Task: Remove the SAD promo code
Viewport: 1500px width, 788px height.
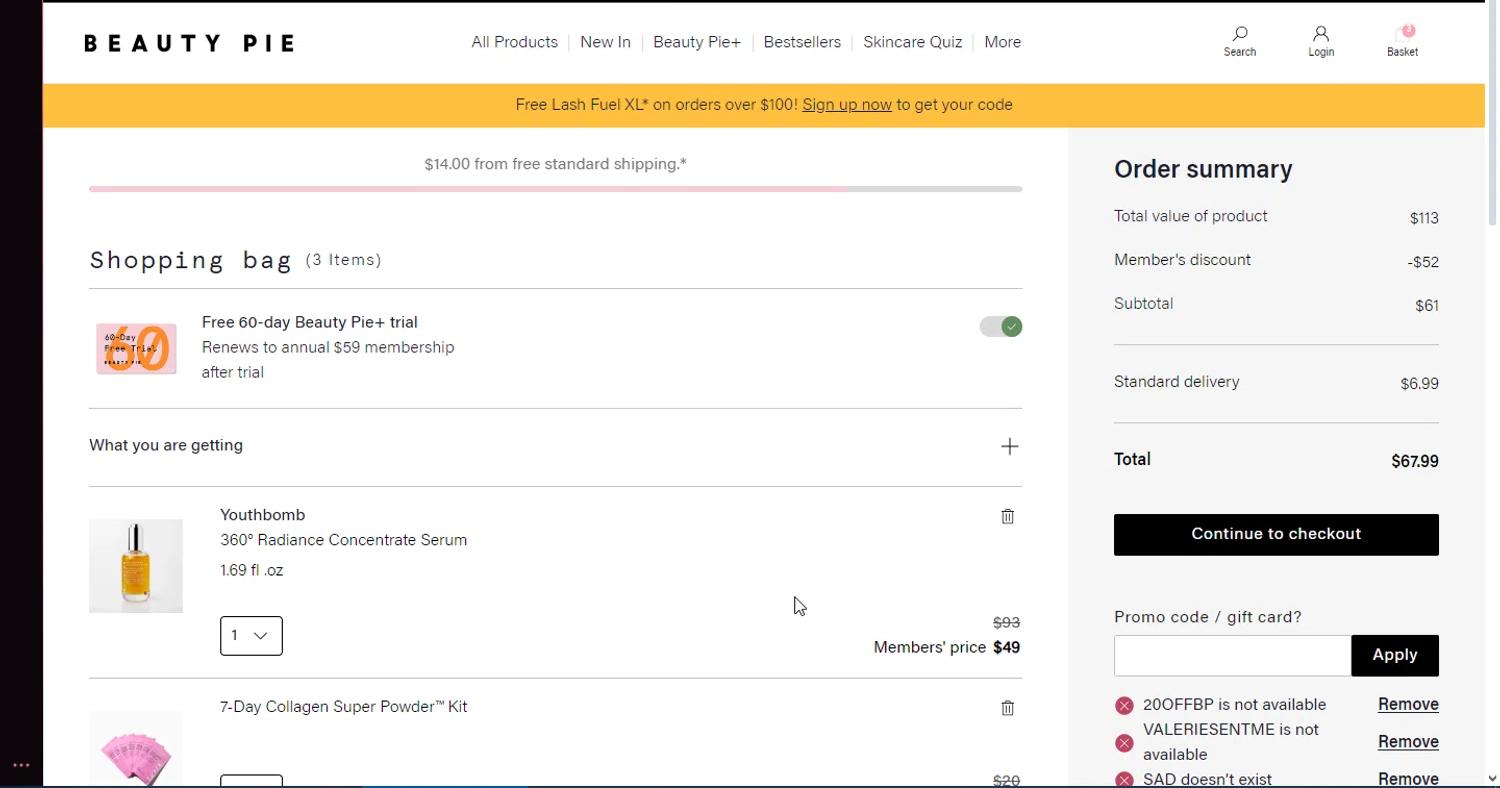Action: pos(1408,779)
